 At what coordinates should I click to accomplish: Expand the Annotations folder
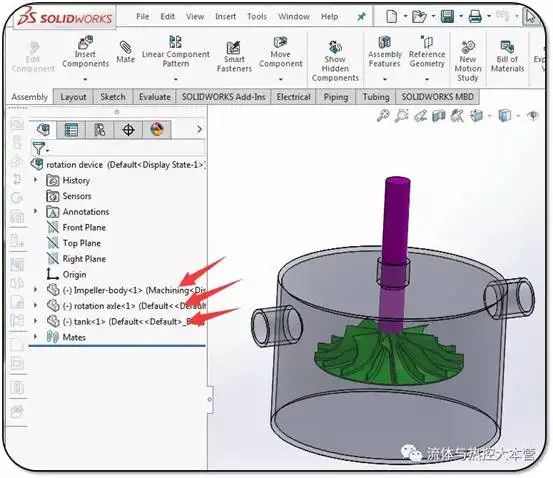point(35,211)
